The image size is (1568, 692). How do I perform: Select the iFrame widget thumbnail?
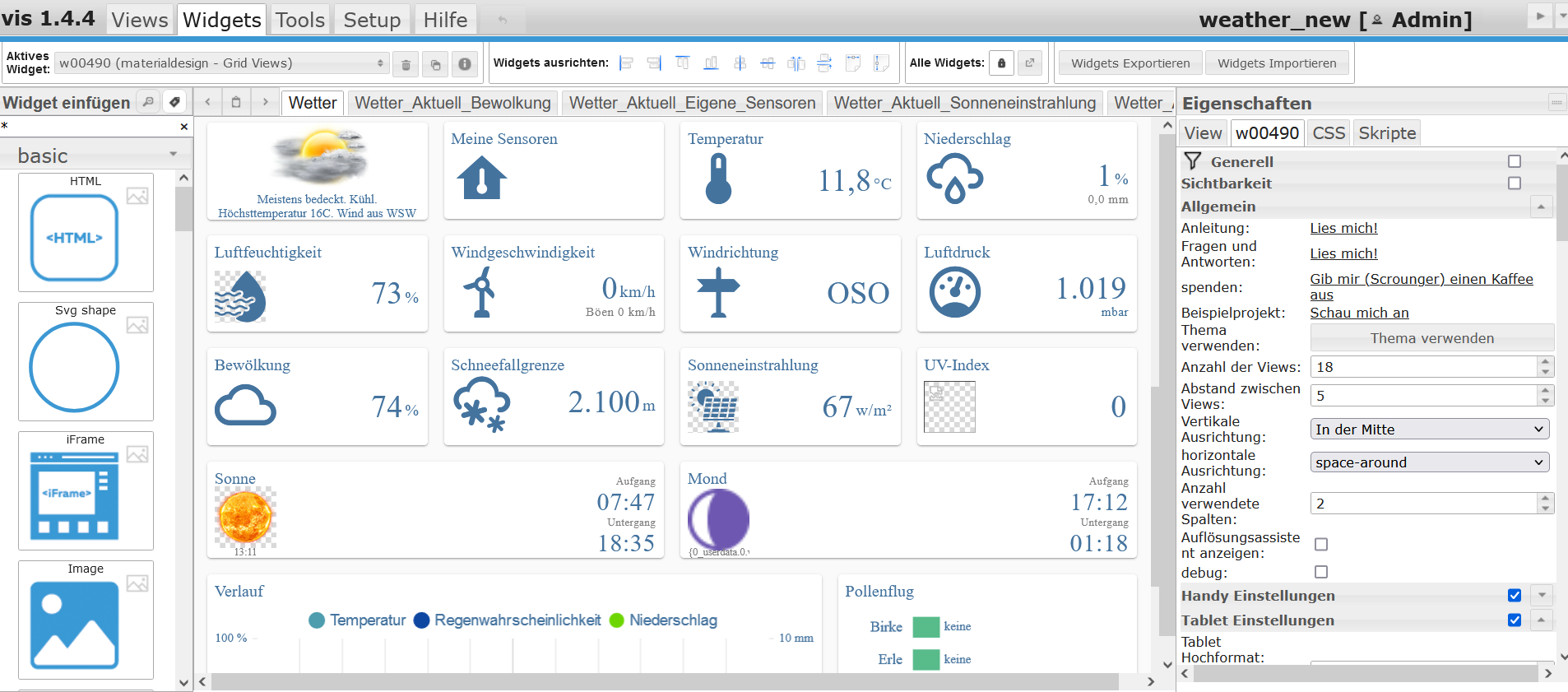click(86, 490)
